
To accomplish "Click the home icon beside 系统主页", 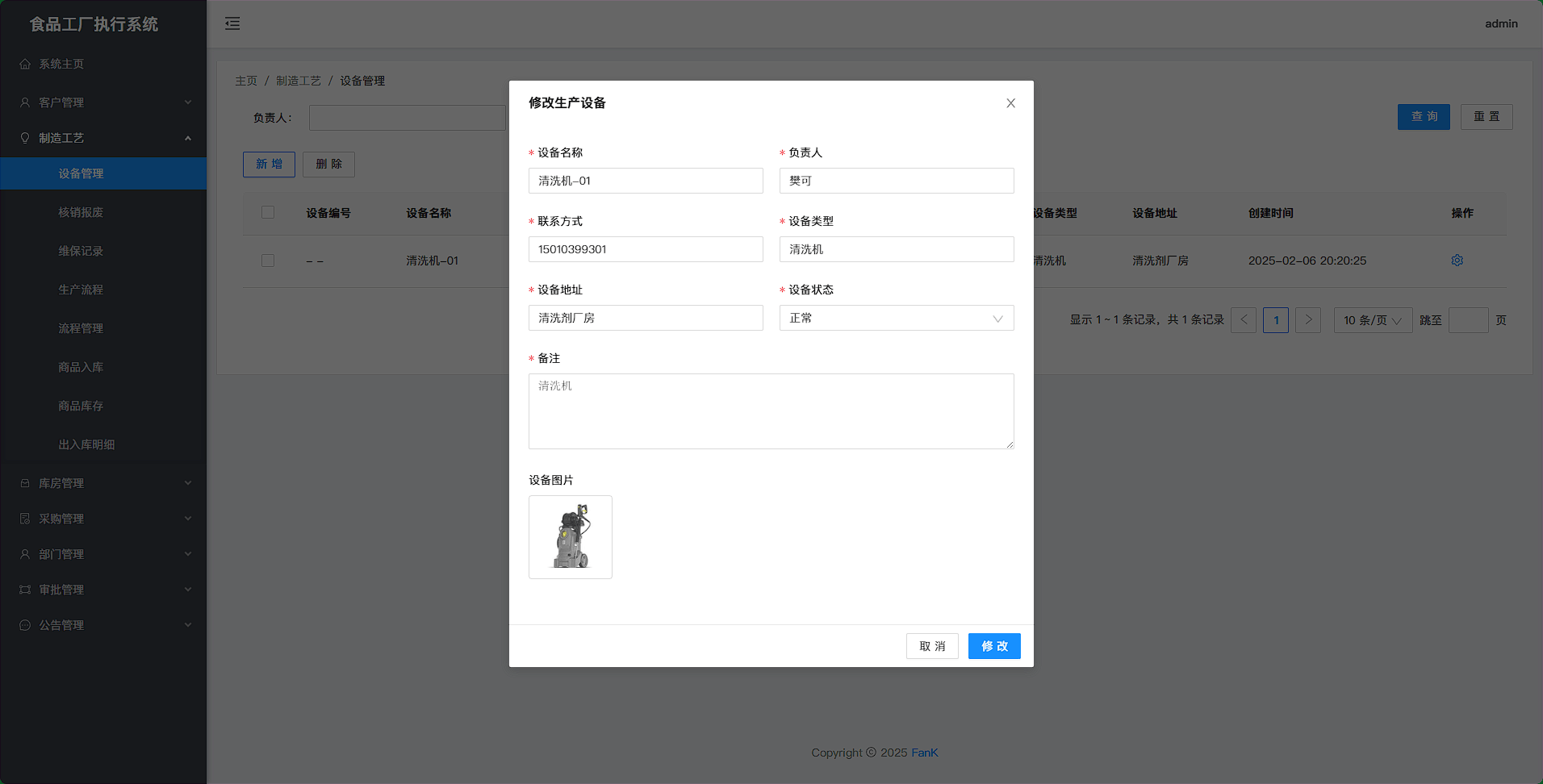I will tap(25, 64).
